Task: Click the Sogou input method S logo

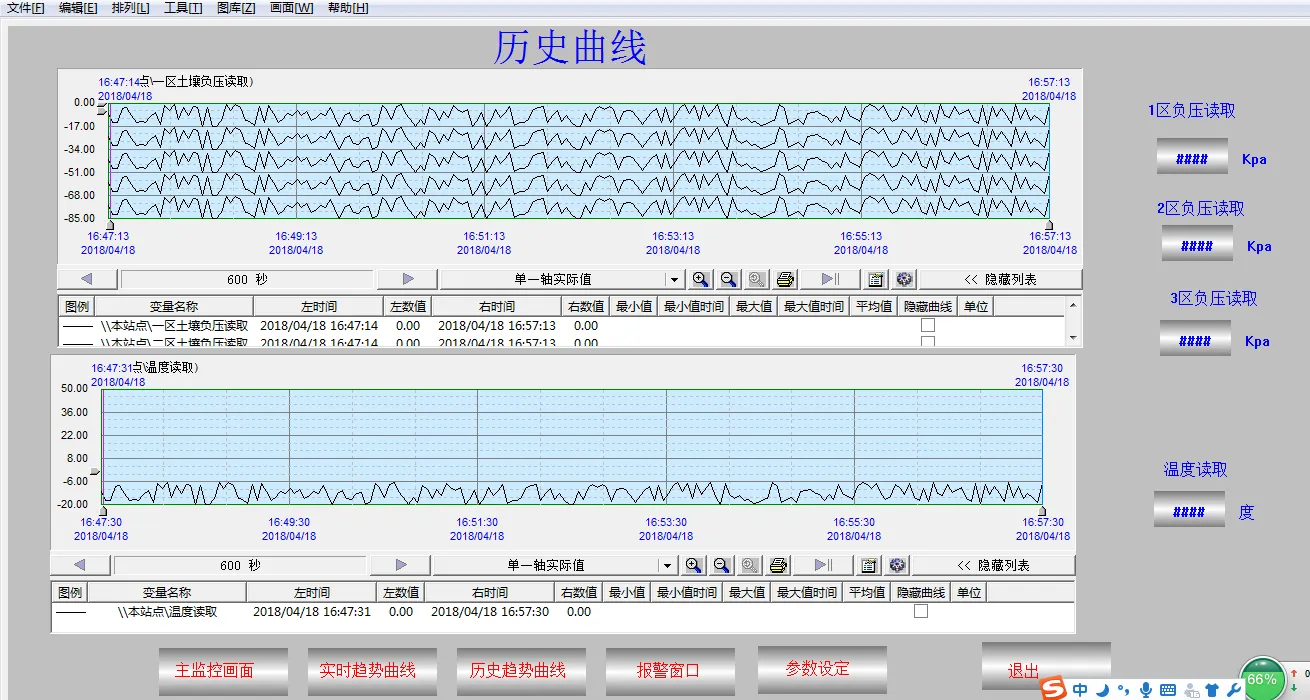Action: (x=1052, y=688)
